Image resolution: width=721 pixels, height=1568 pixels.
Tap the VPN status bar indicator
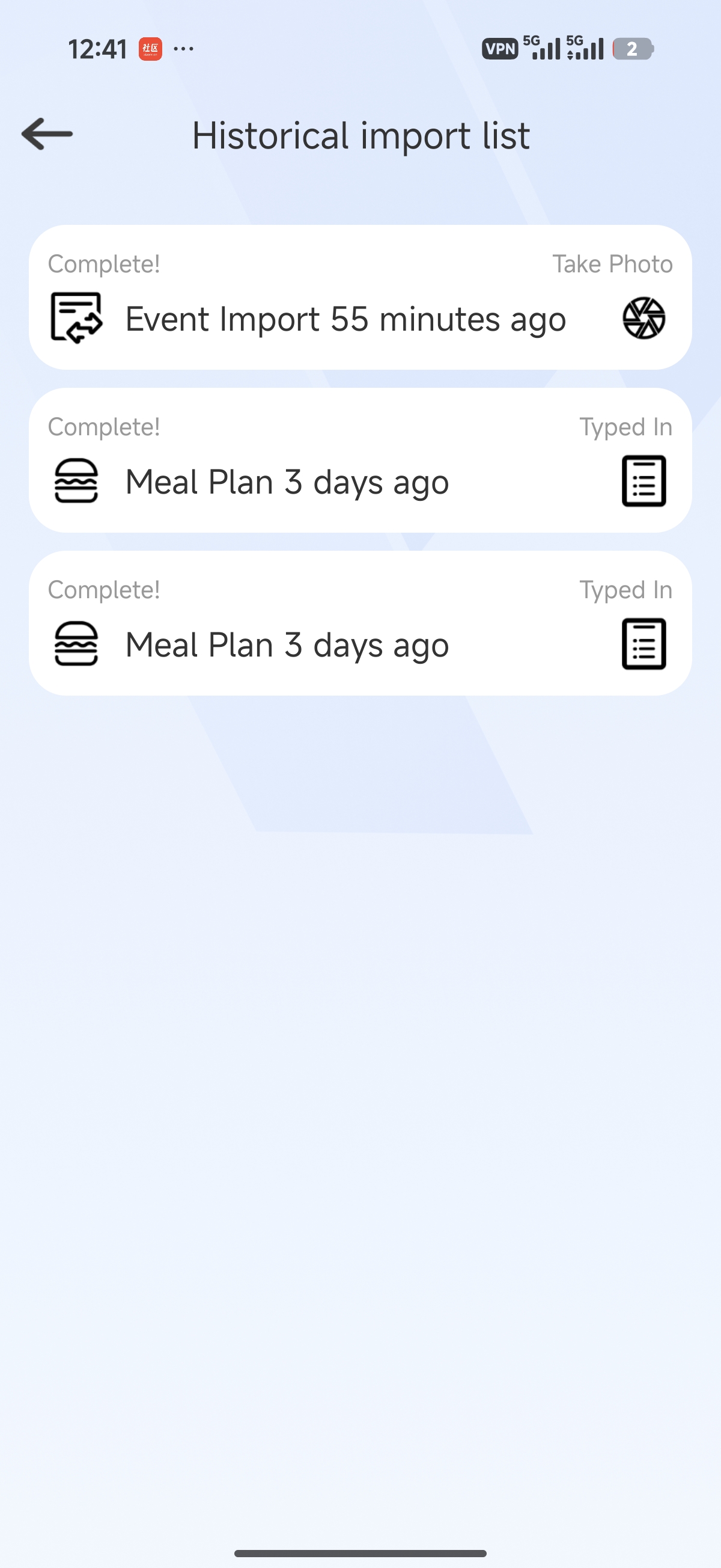point(499,49)
